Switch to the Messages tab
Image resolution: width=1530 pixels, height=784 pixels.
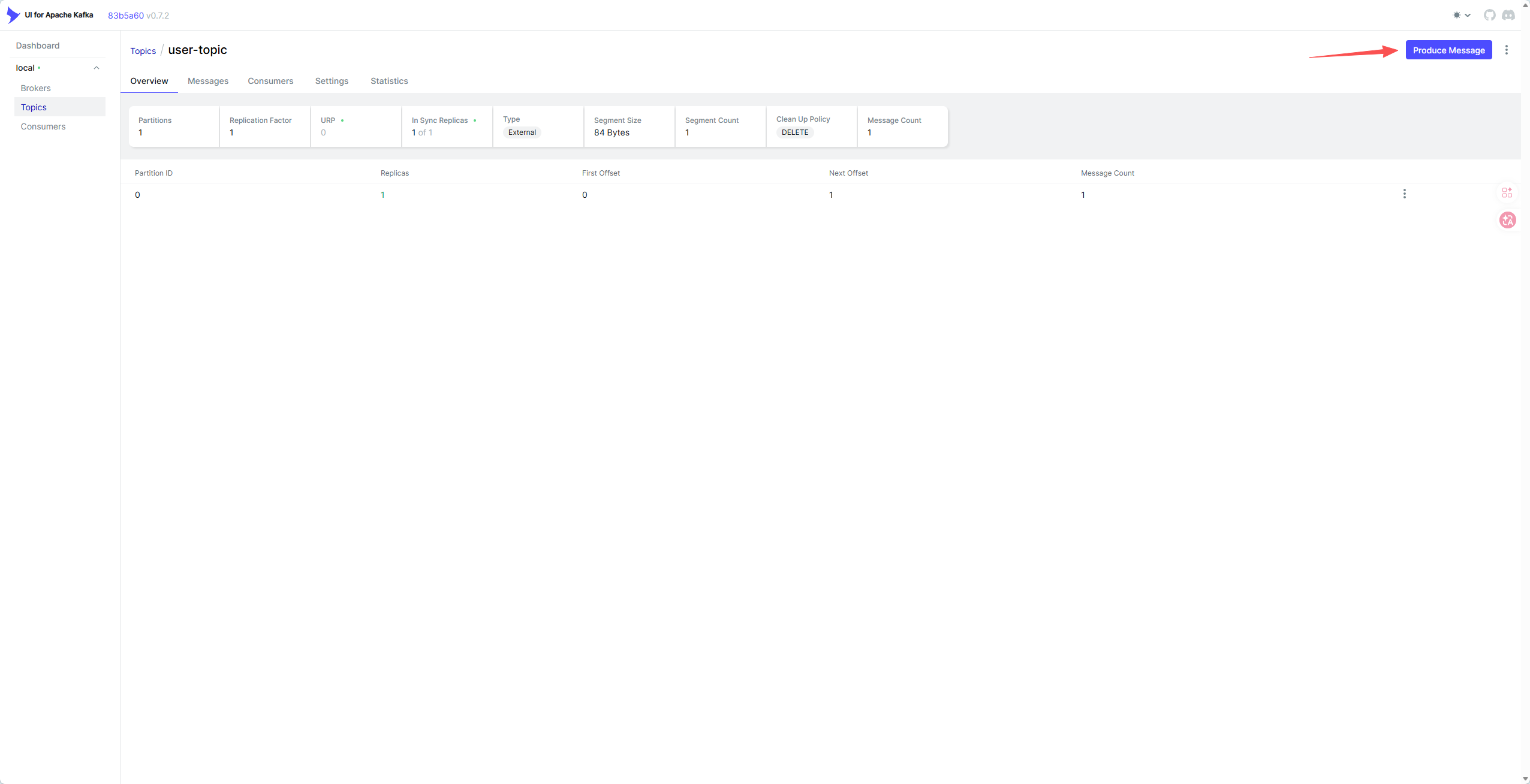(207, 81)
